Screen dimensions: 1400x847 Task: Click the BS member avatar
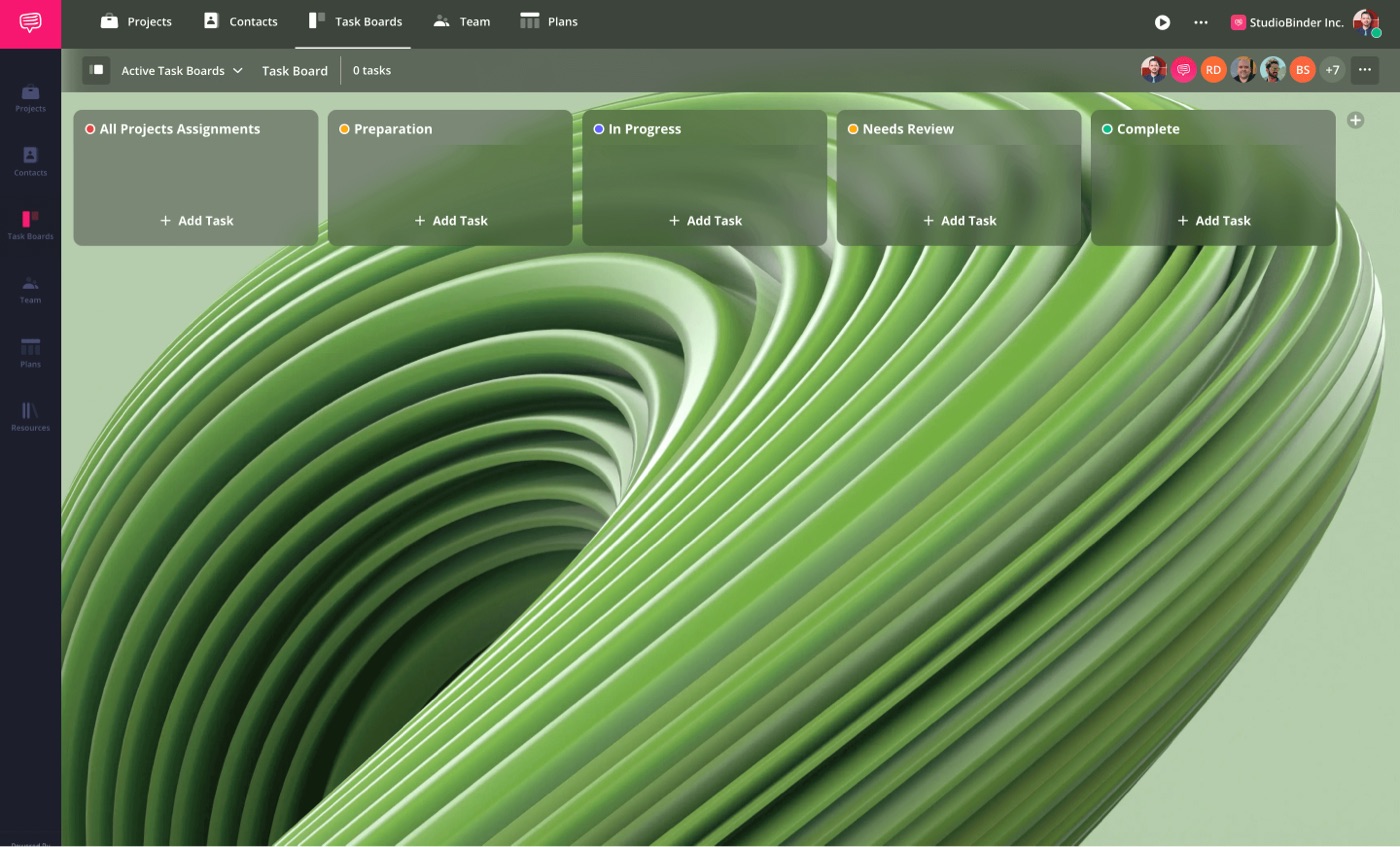1302,70
